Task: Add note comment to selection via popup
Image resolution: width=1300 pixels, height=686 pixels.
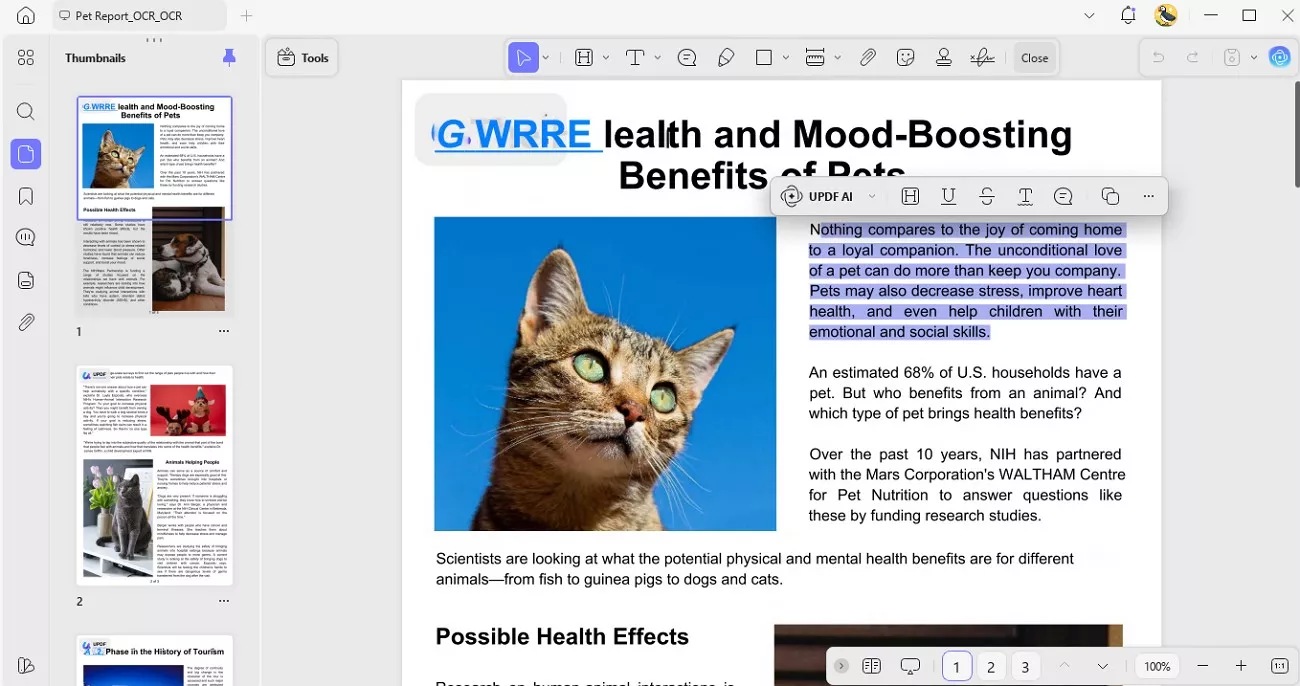Action: tap(1063, 196)
